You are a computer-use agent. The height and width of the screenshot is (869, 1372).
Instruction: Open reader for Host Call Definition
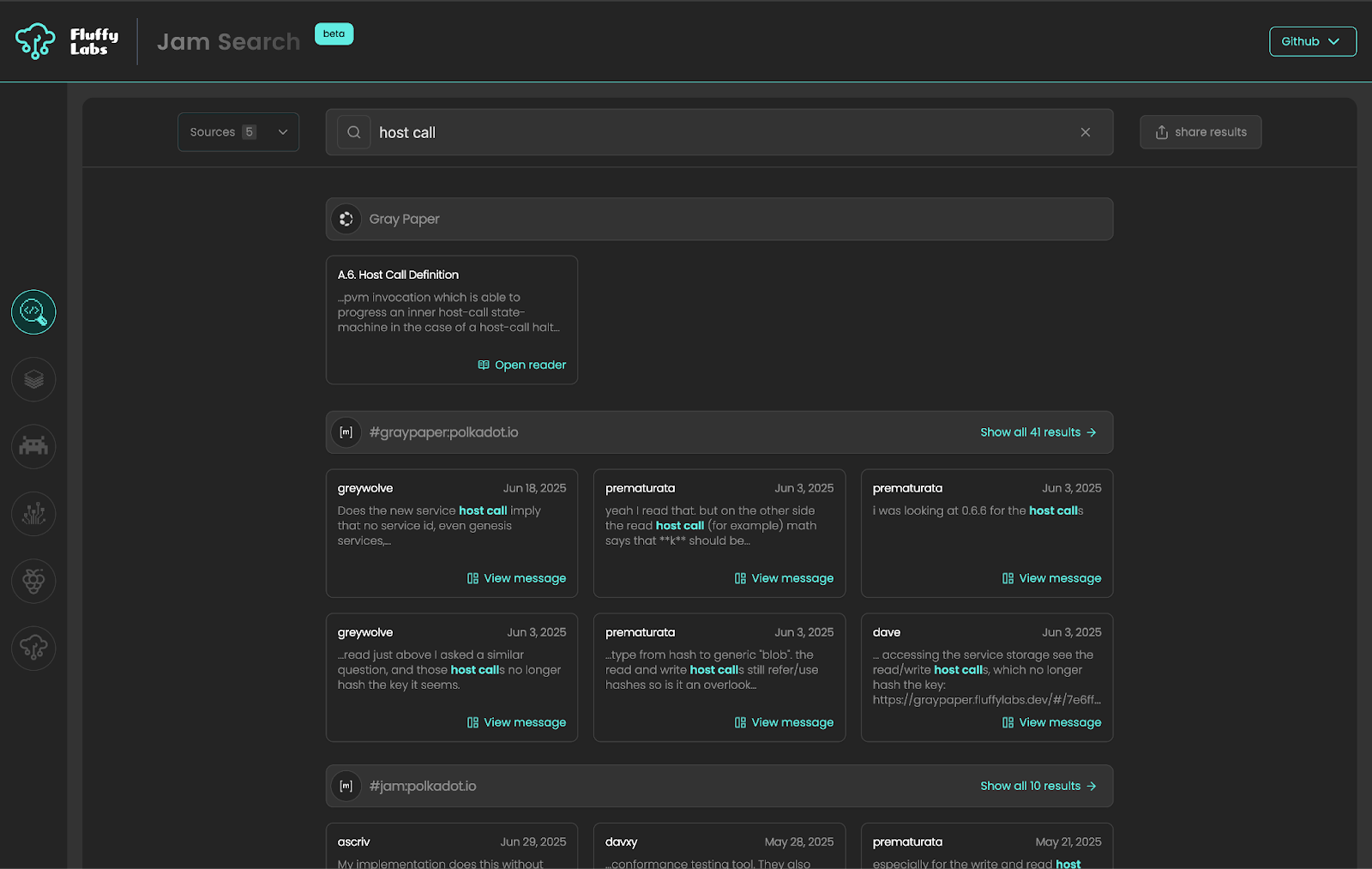521,365
